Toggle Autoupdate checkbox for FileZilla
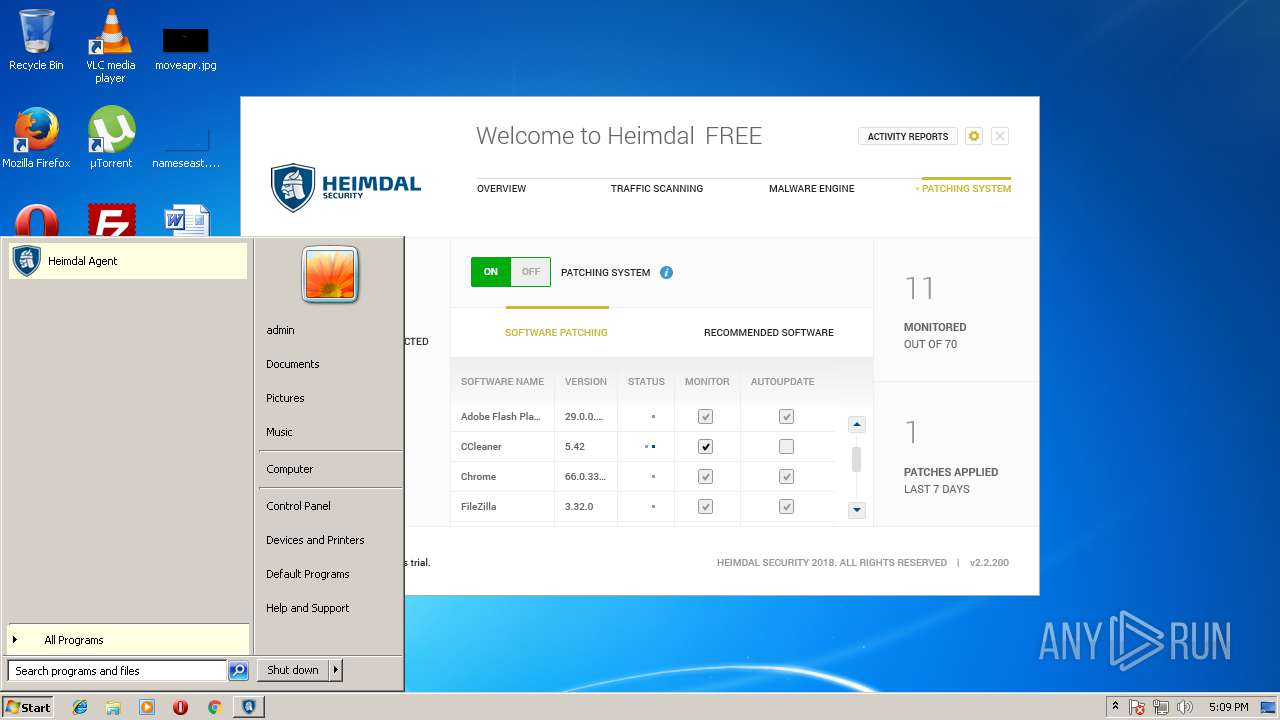1280x720 pixels. (786, 506)
